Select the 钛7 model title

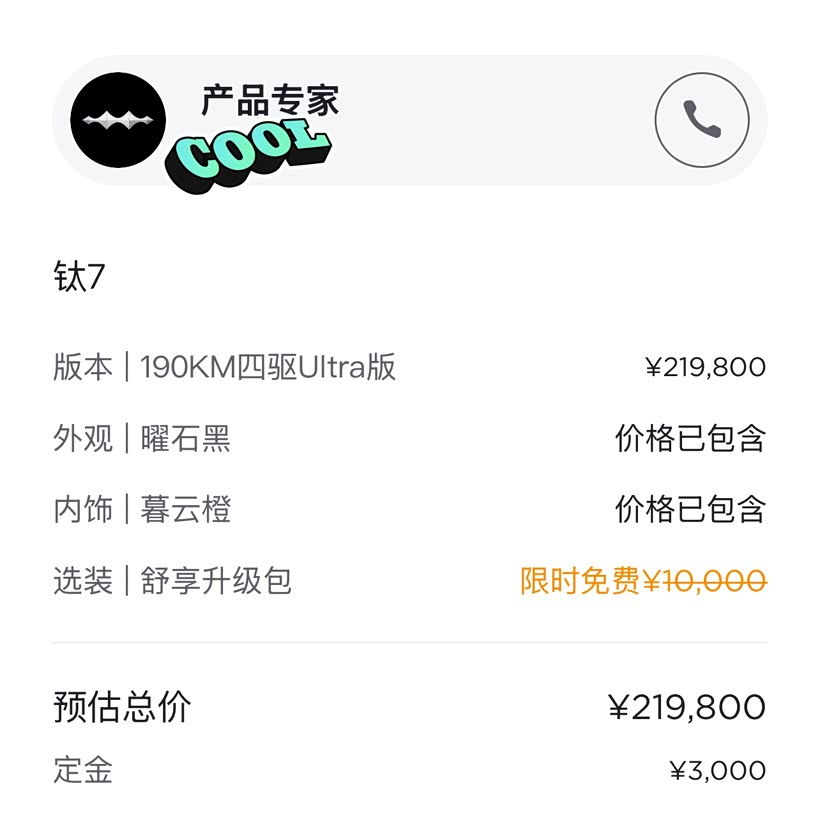click(x=79, y=277)
